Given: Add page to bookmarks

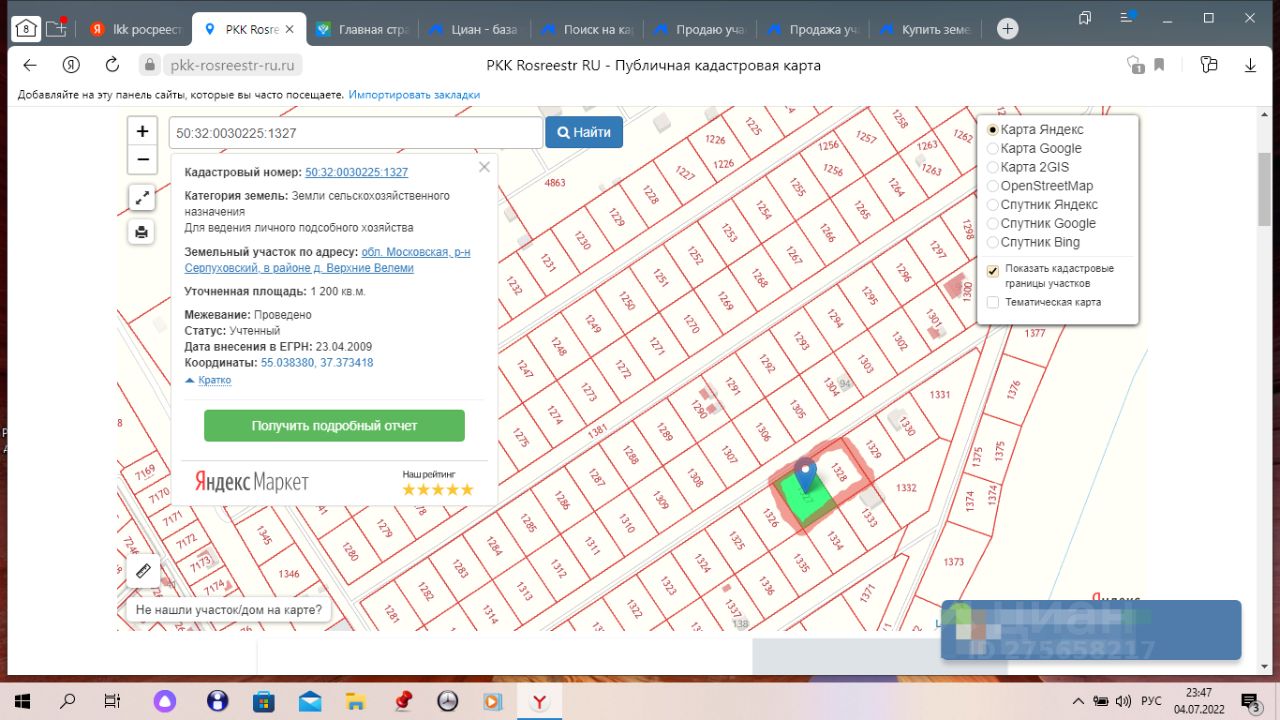Looking at the screenshot, I should click(x=1159, y=65).
